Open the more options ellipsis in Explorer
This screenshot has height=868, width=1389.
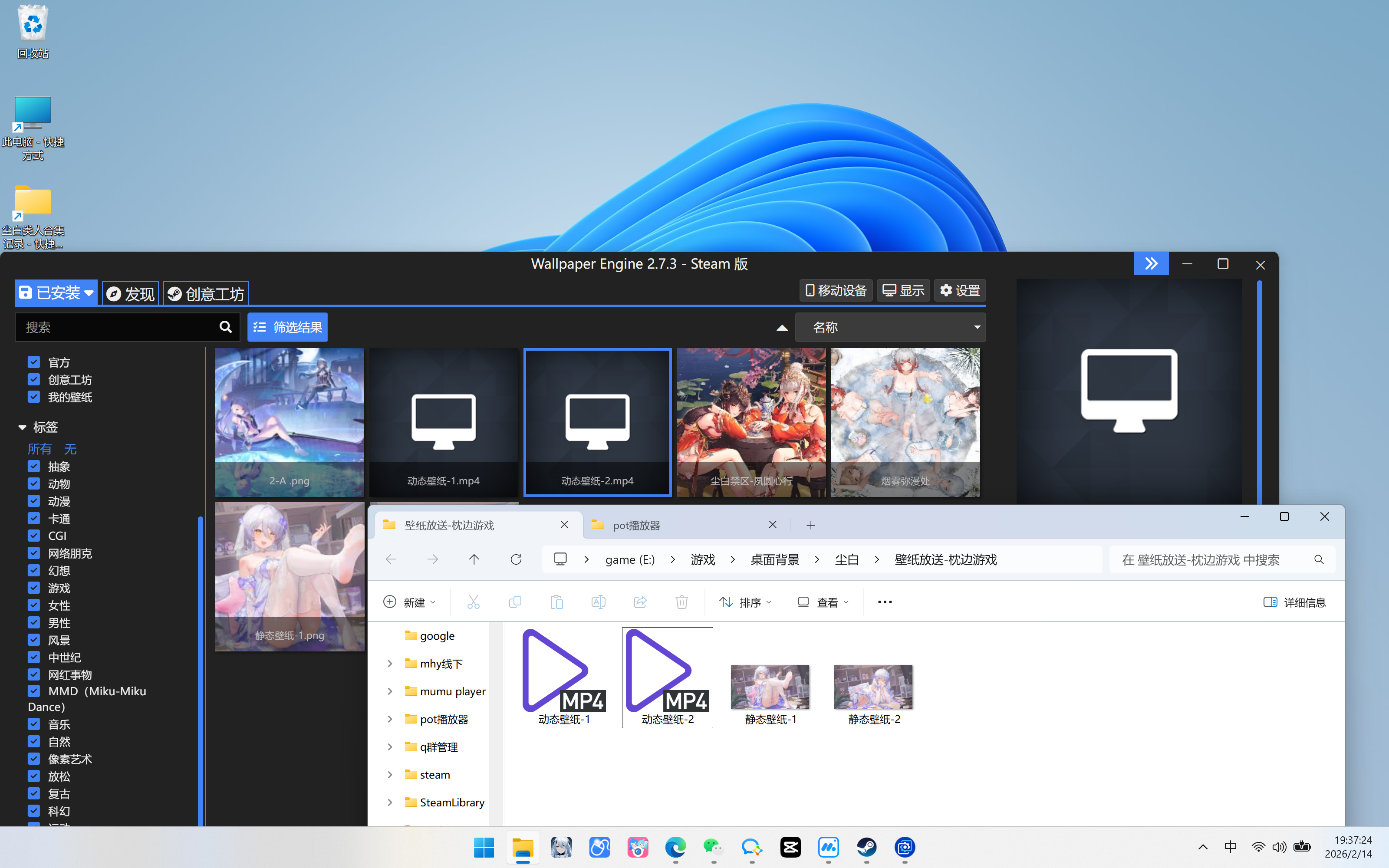(x=885, y=602)
